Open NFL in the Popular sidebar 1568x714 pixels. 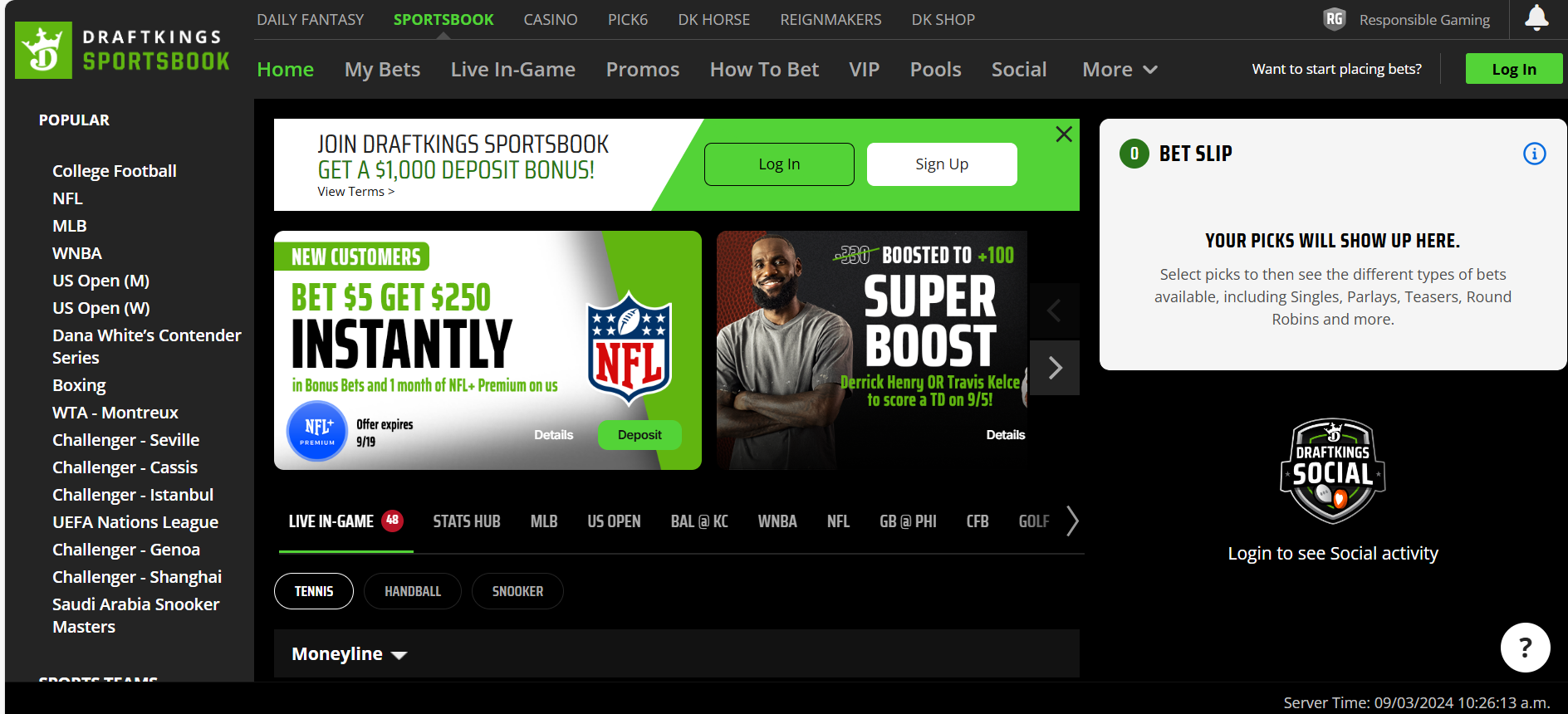coord(67,198)
